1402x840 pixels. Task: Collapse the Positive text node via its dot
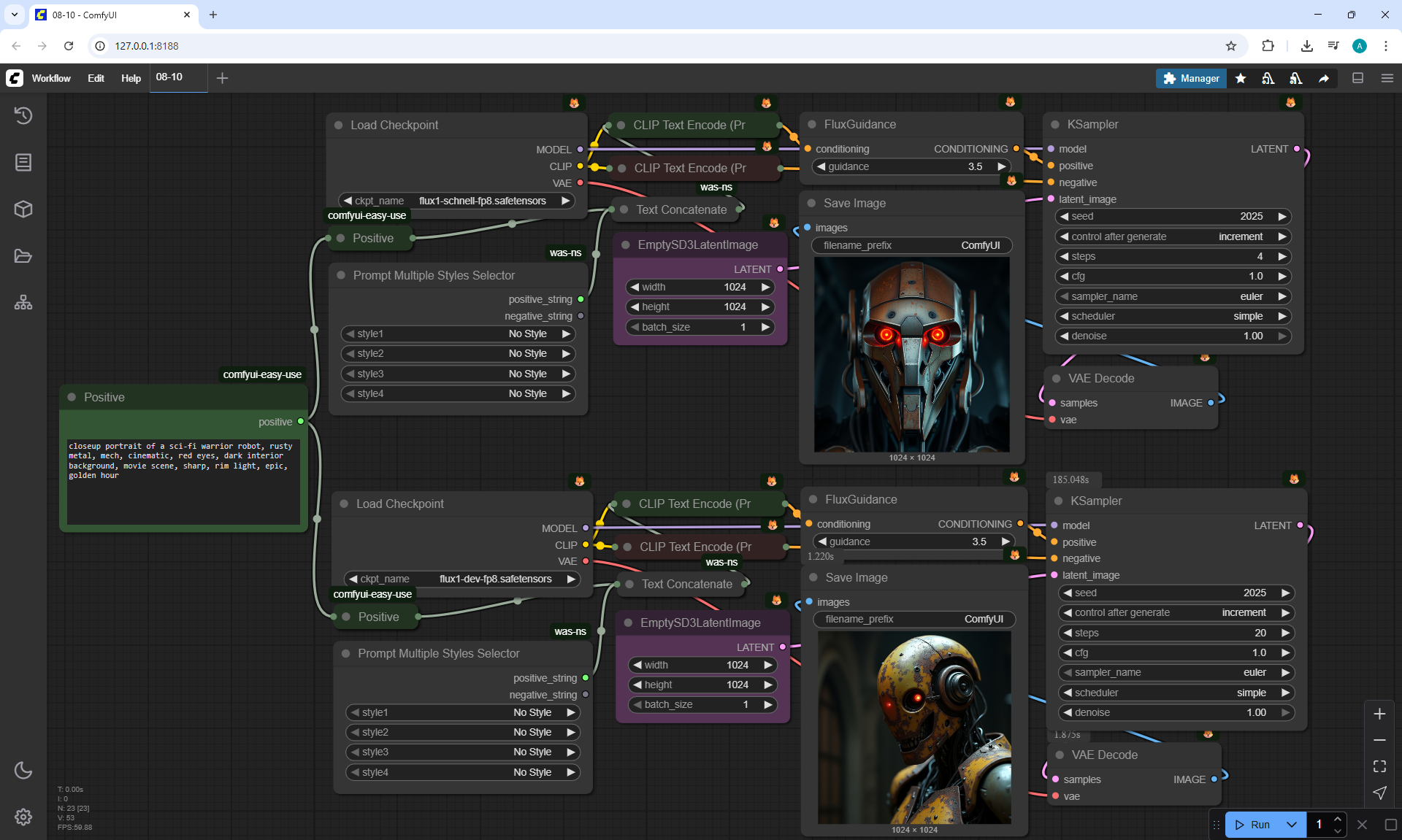pyautogui.click(x=72, y=397)
